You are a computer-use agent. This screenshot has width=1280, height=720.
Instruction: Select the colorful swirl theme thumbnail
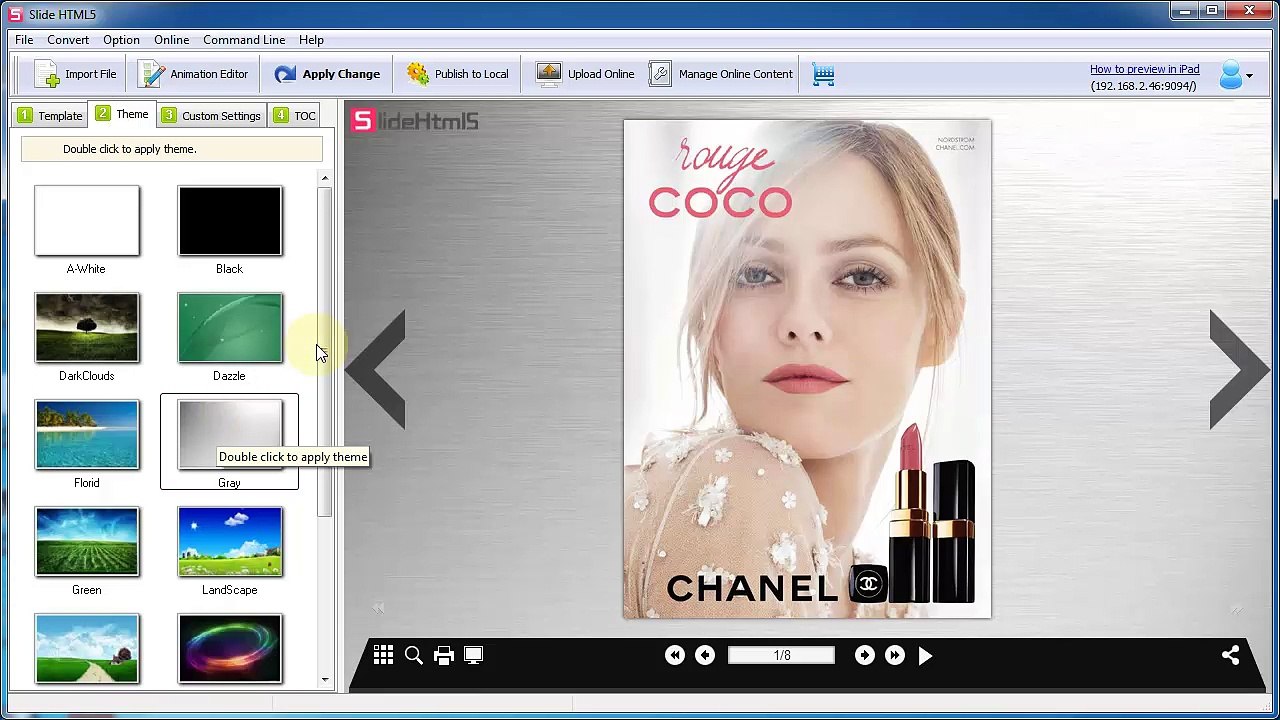[x=230, y=649]
